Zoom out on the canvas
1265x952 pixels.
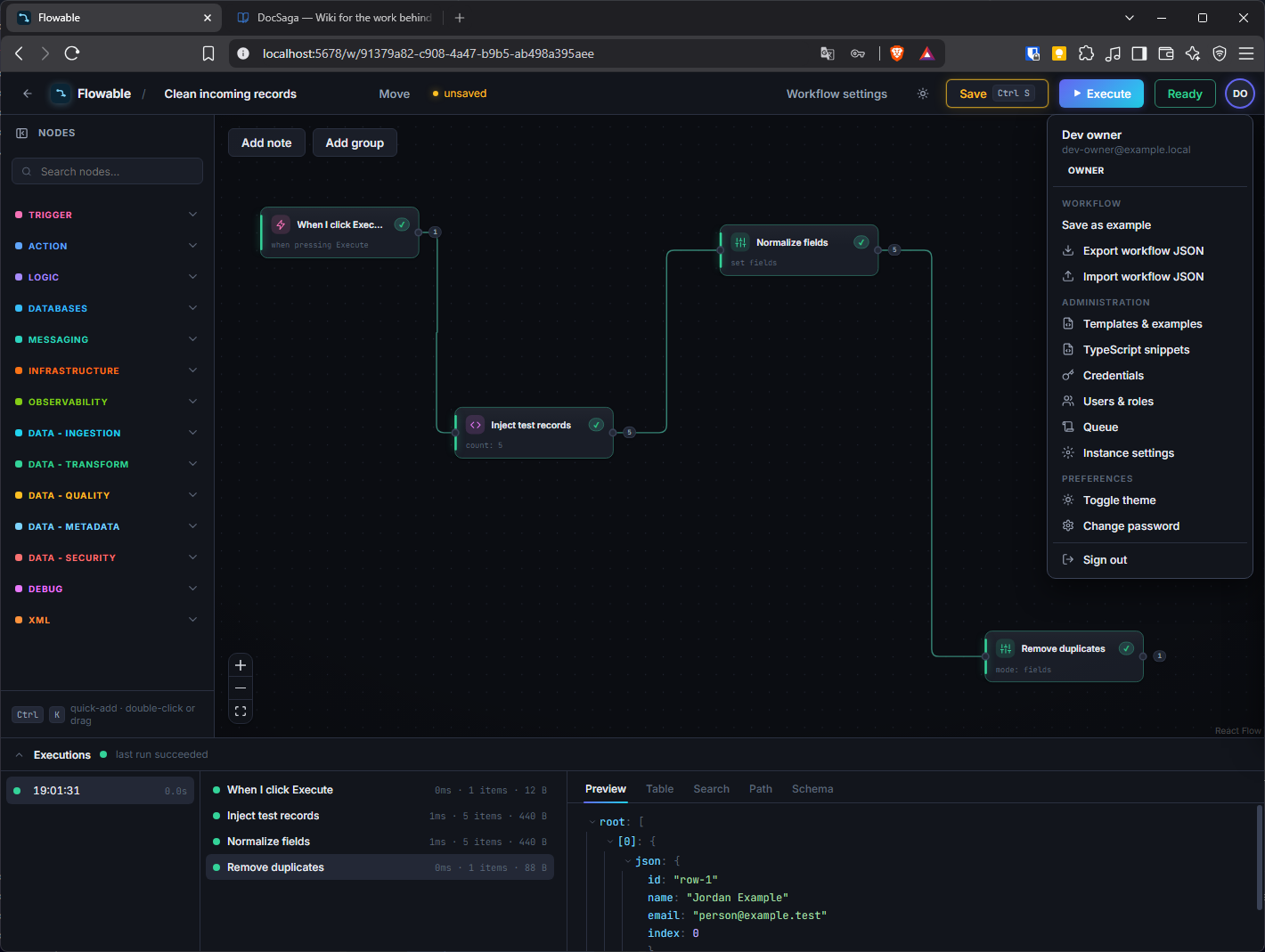241,688
